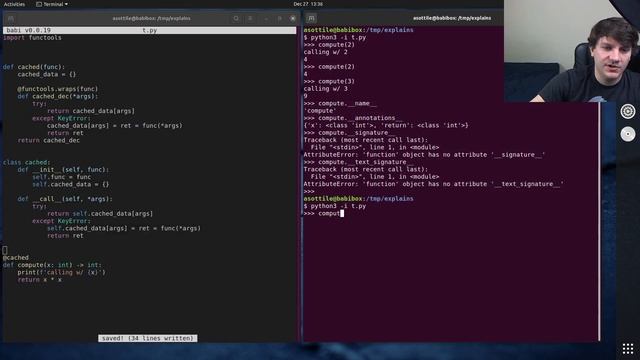Screen dimensions: 640x360
Task: Click the annotations dict output line
Action: point(386,126)
